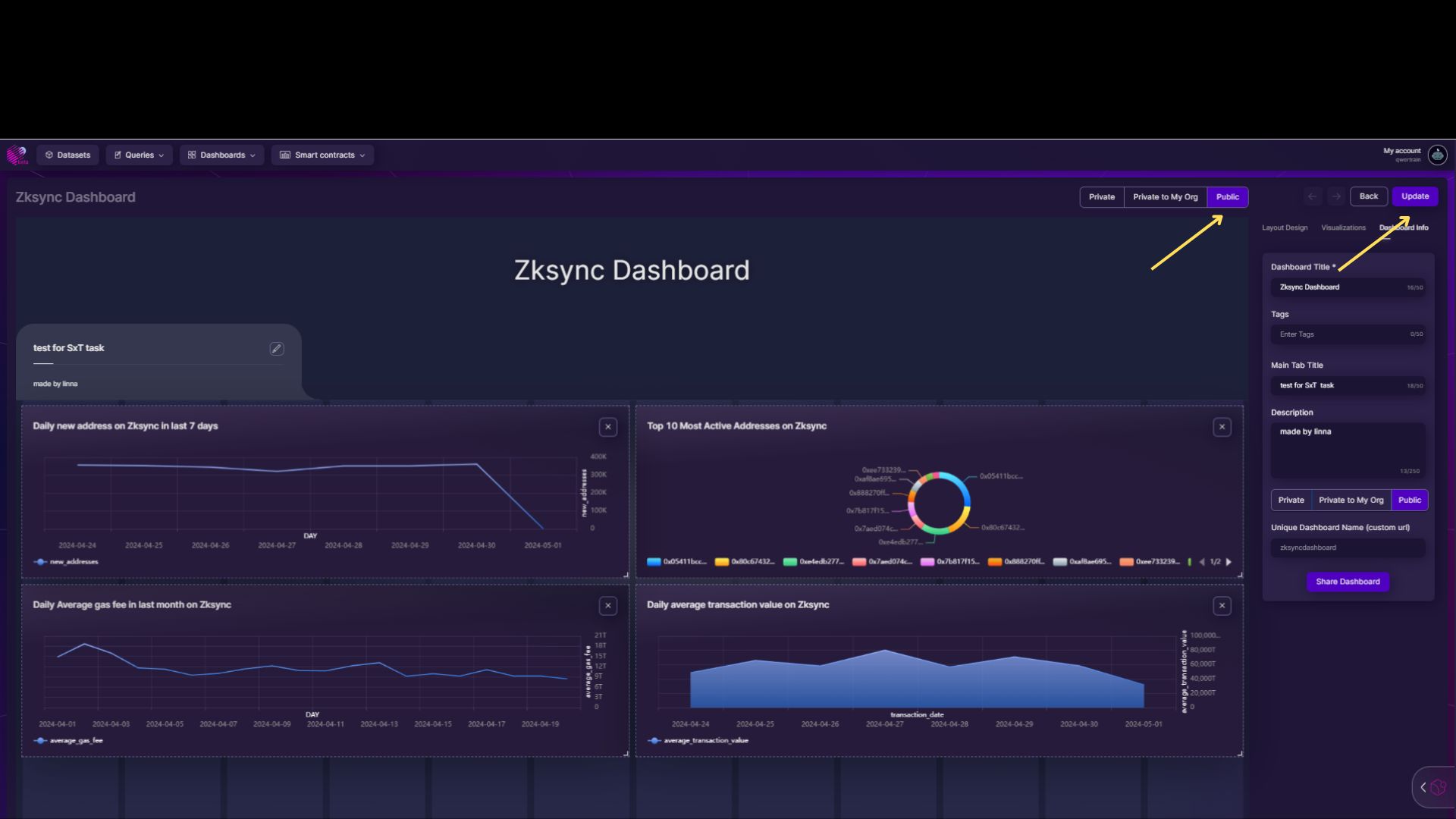Toggle 0xaf8ae695 legend entry
This screenshot has width=1456, height=819.
(x=1082, y=562)
